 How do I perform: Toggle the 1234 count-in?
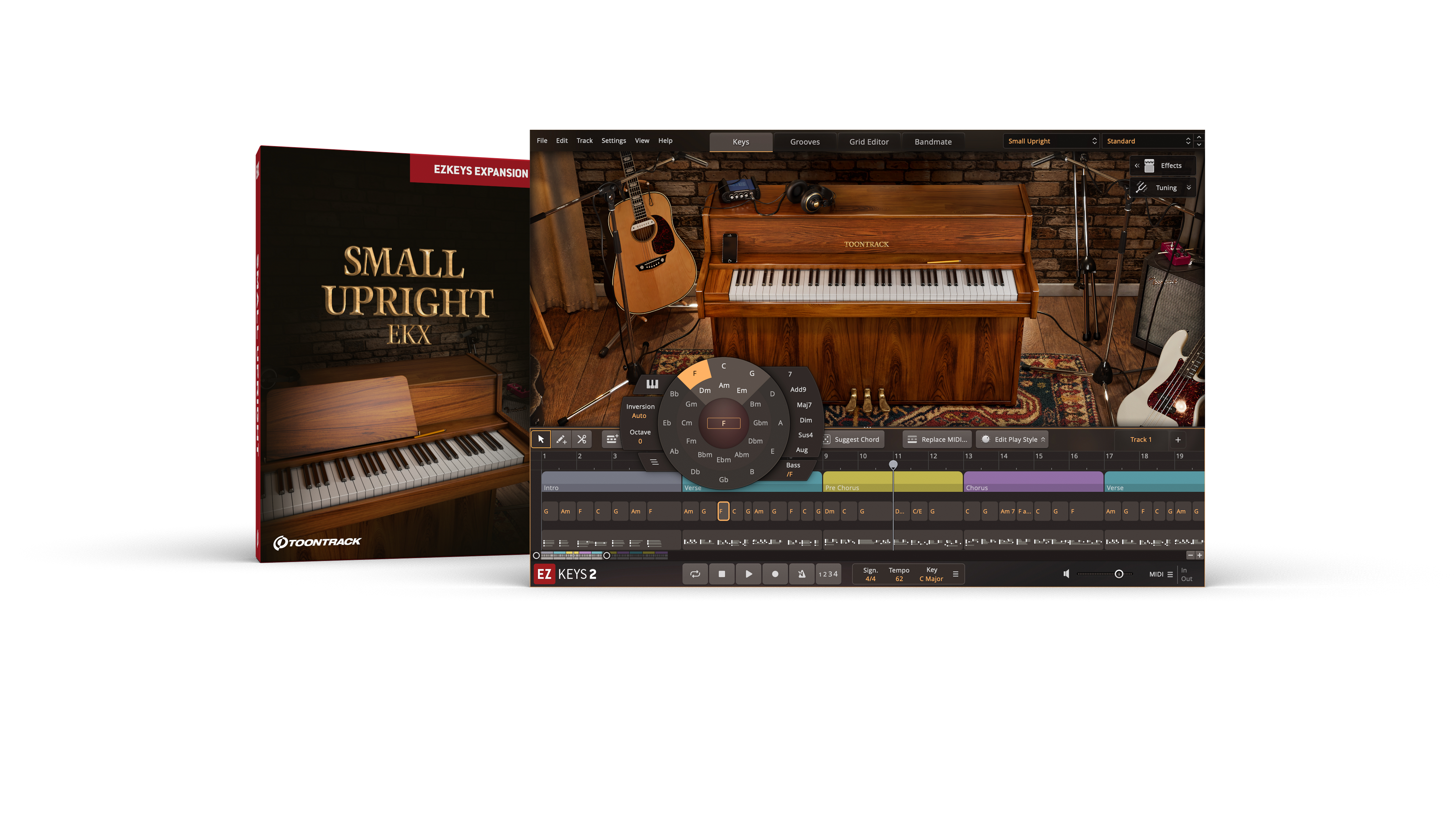point(828,574)
